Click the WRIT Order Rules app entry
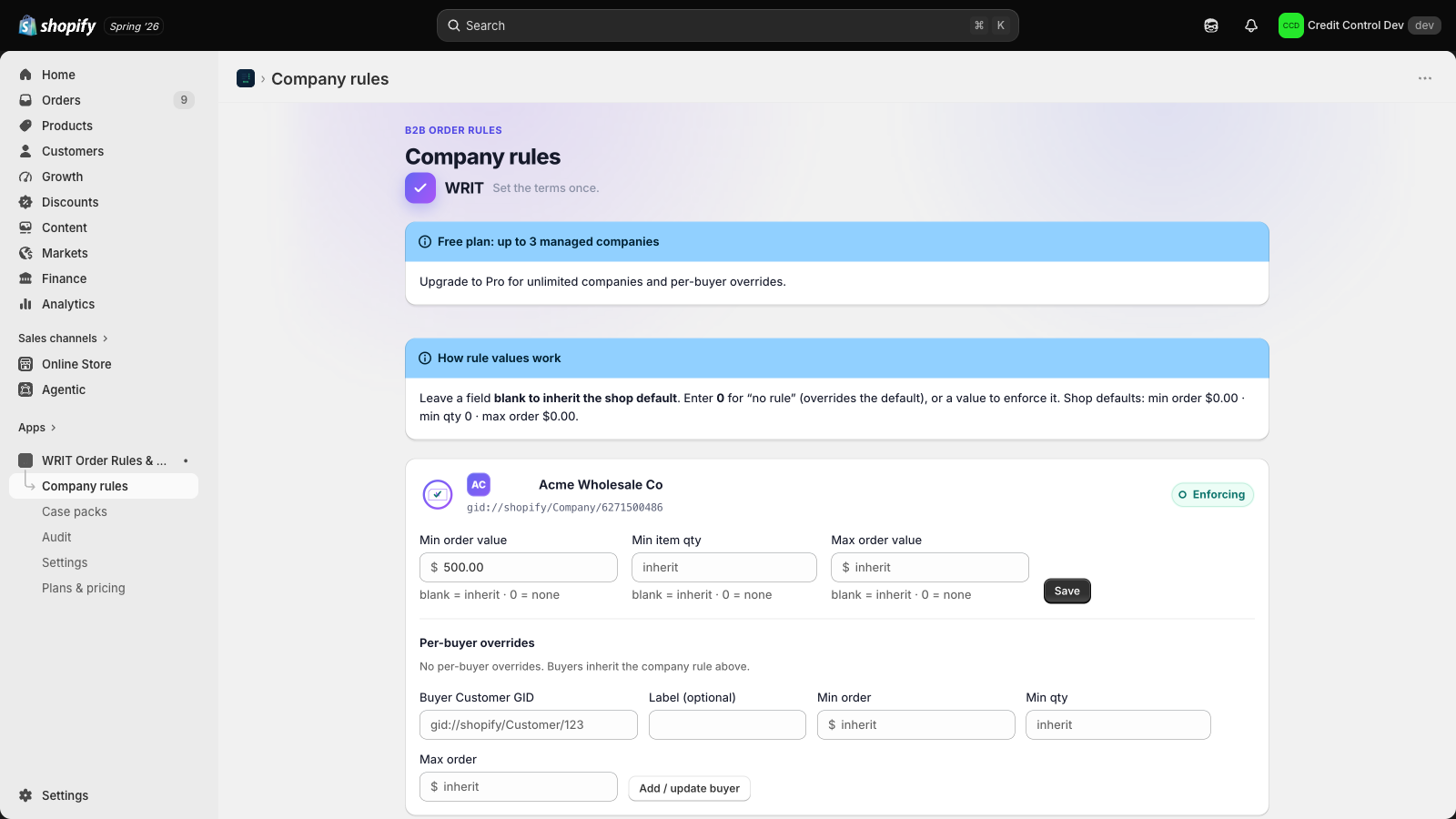The height and width of the screenshot is (819, 1456). [x=104, y=460]
